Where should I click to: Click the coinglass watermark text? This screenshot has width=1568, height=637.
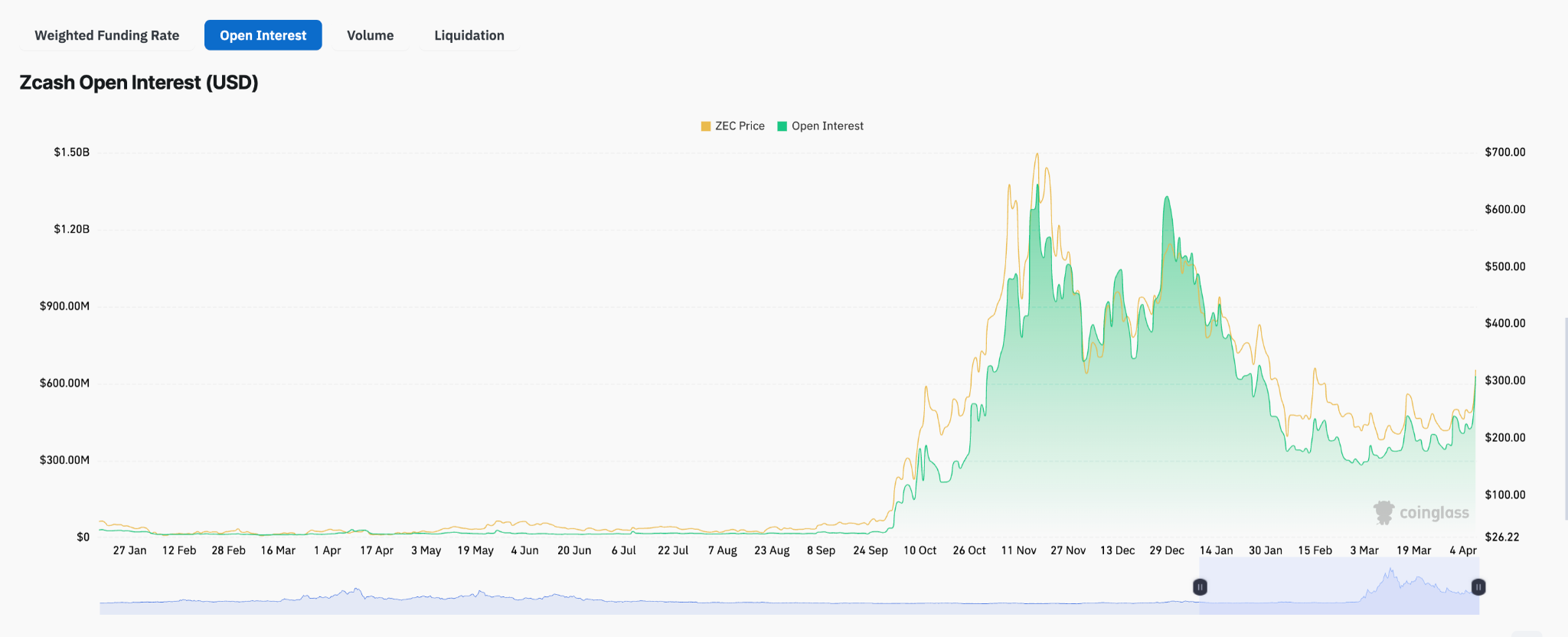click(1434, 513)
